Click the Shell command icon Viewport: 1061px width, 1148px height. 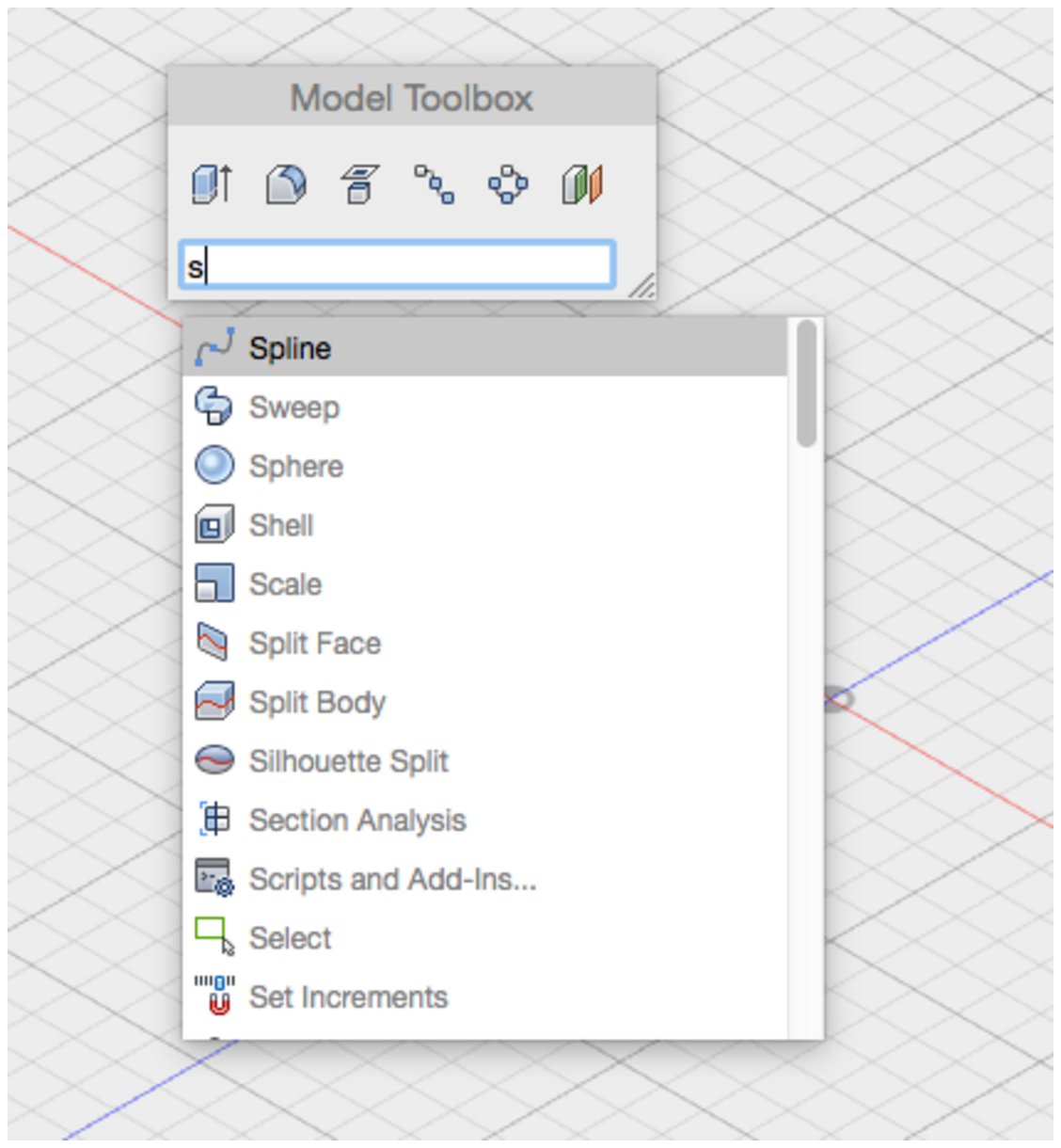214,525
